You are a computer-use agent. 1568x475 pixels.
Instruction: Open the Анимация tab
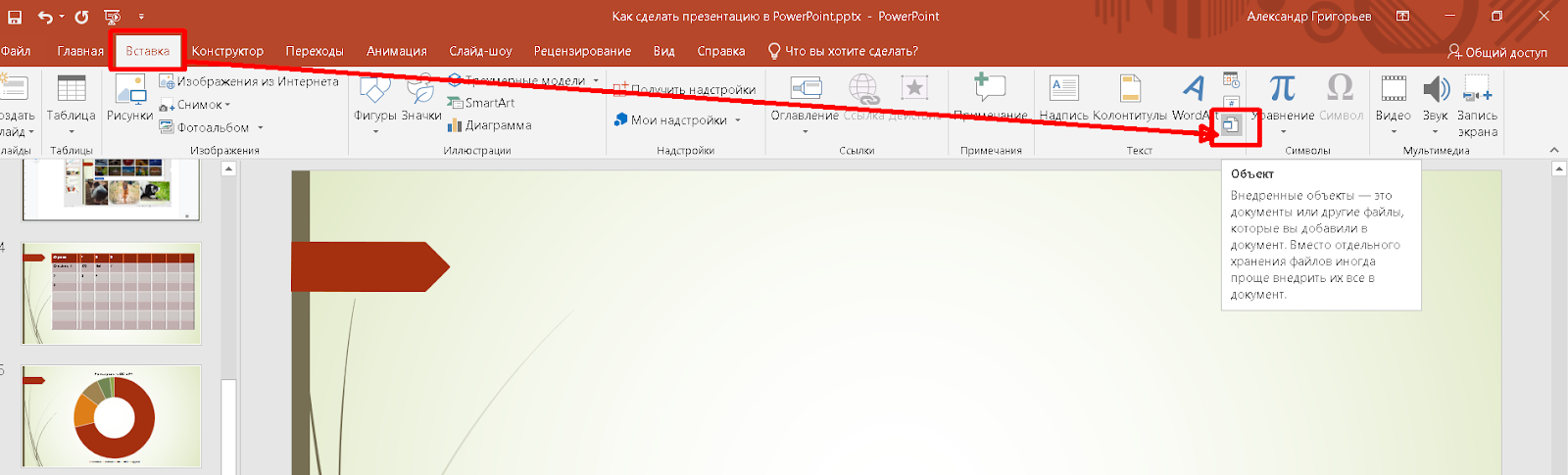pyautogui.click(x=396, y=51)
